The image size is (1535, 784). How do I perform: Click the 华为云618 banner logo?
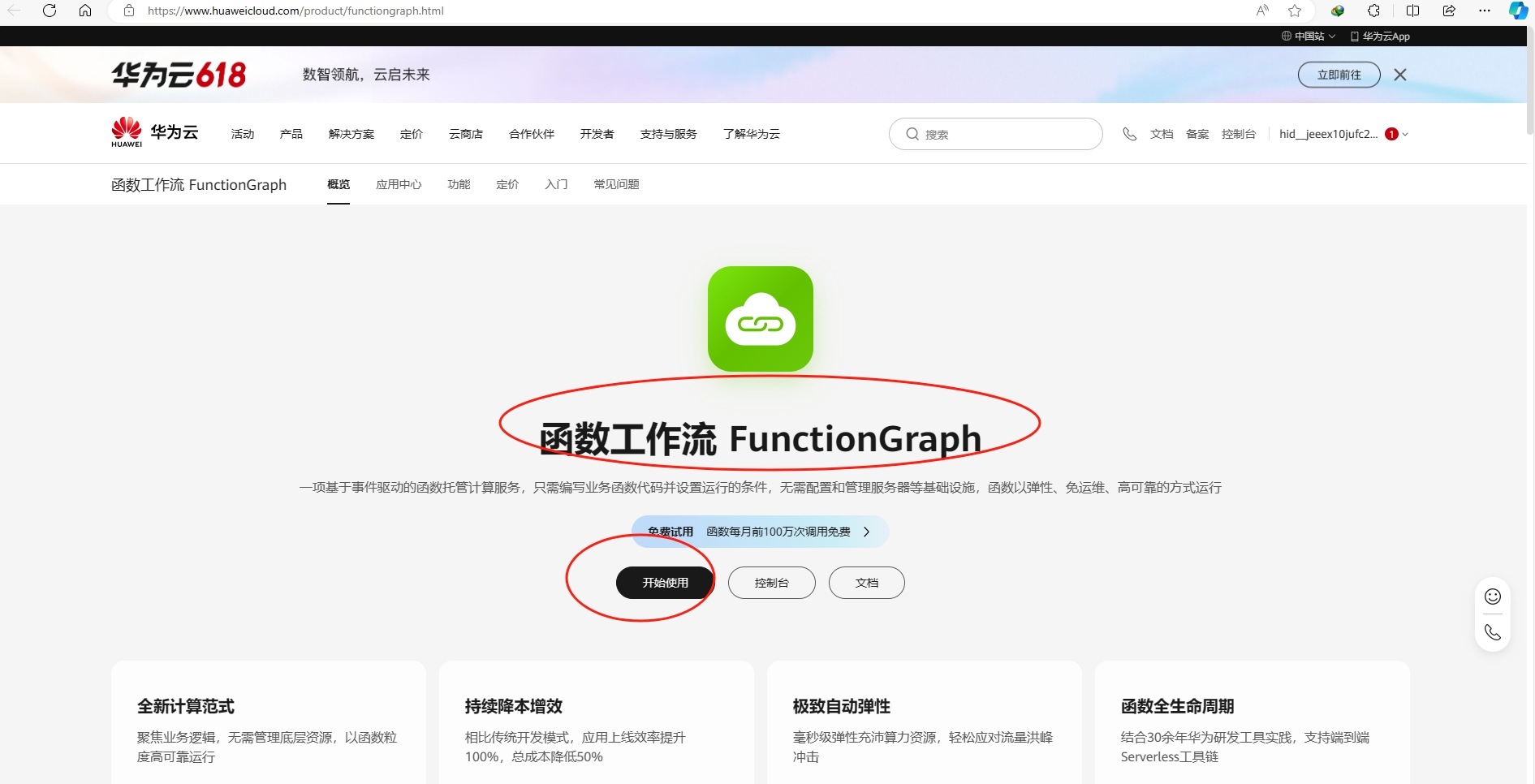pyautogui.click(x=179, y=75)
